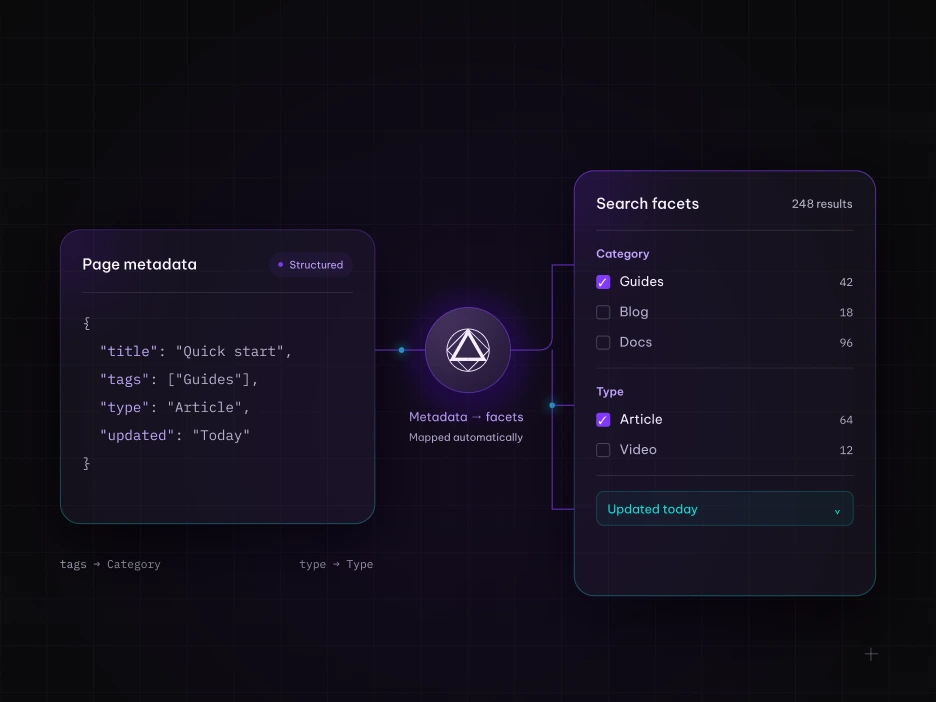Image resolution: width=936 pixels, height=702 pixels.
Task: Click the Guides count 42
Action: tap(846, 282)
